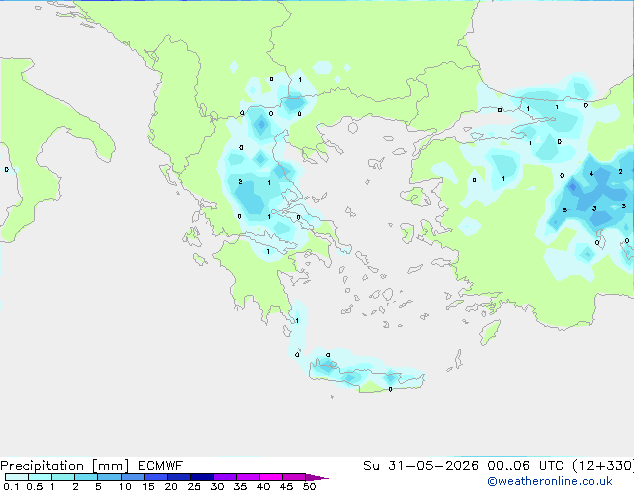Click the legend label '30'
Screen dimensions: 634x490
click(217, 486)
